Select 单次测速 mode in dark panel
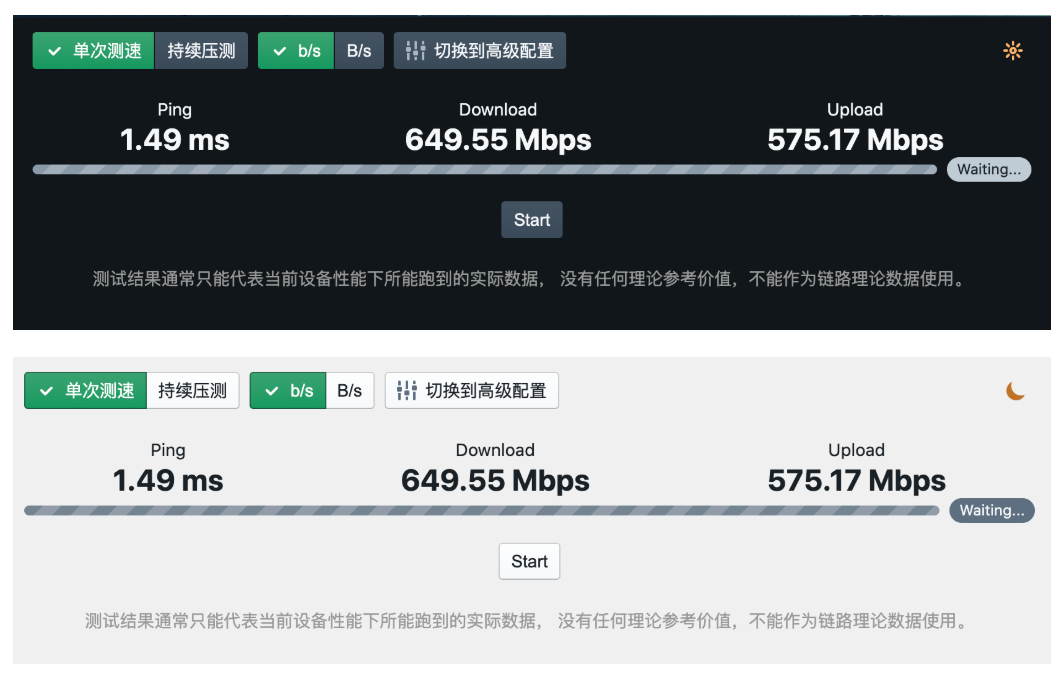This screenshot has width=1064, height=681. (x=94, y=51)
